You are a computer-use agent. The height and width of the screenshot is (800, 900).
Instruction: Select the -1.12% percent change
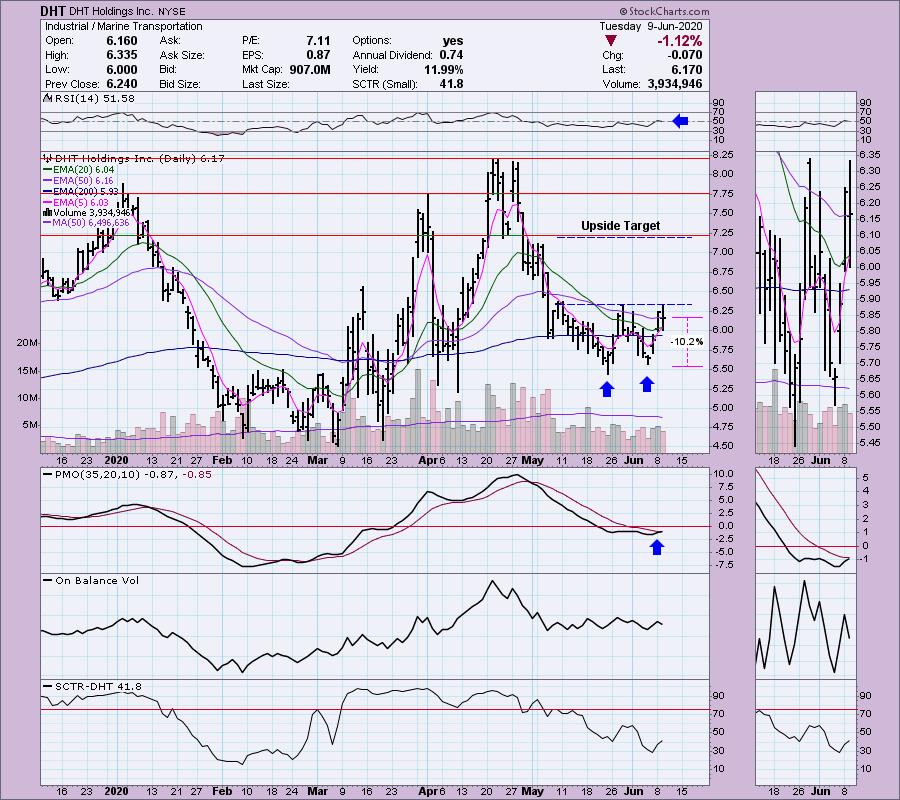(x=680, y=41)
